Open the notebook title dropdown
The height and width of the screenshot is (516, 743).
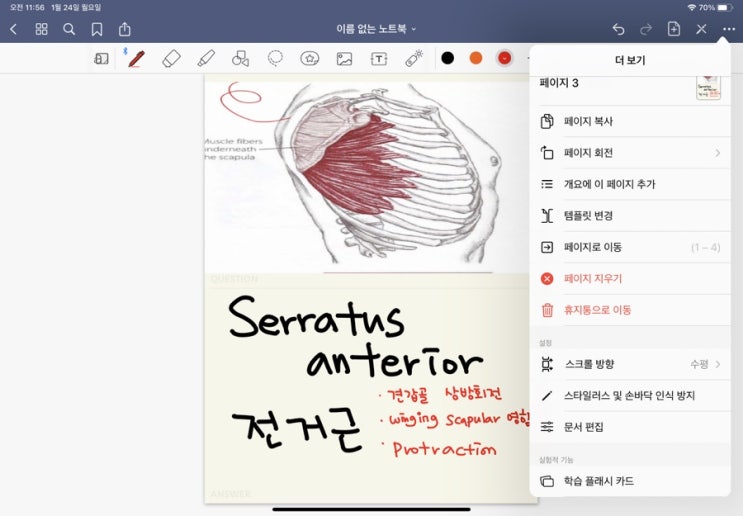click(x=376, y=29)
